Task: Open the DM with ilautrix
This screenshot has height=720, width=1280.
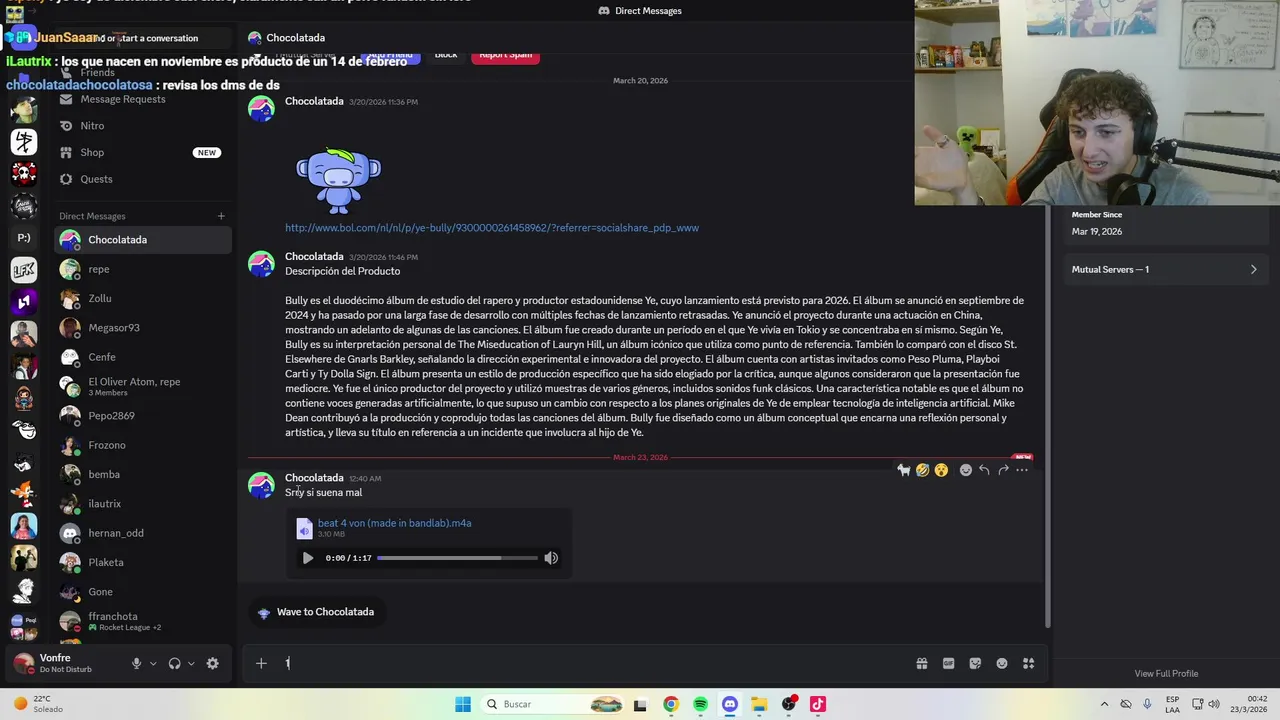Action: pyautogui.click(x=142, y=504)
